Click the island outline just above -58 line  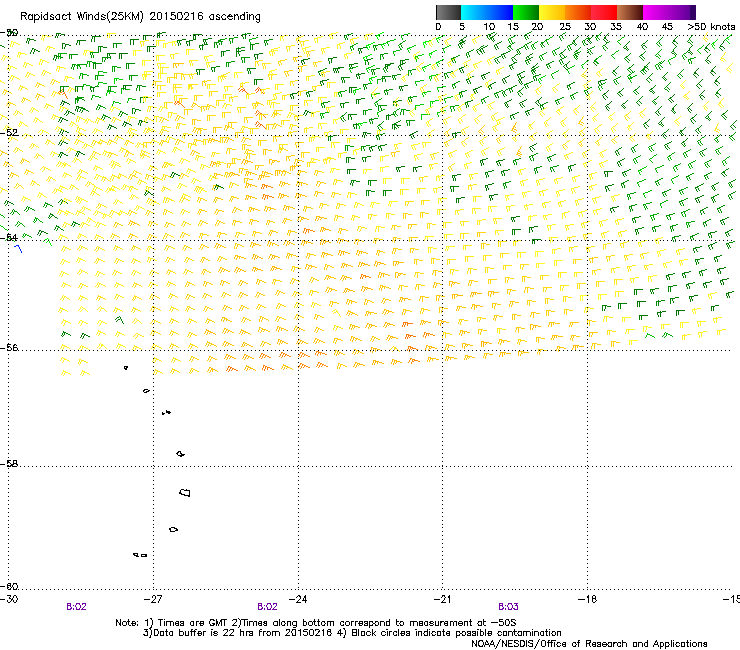180,454
